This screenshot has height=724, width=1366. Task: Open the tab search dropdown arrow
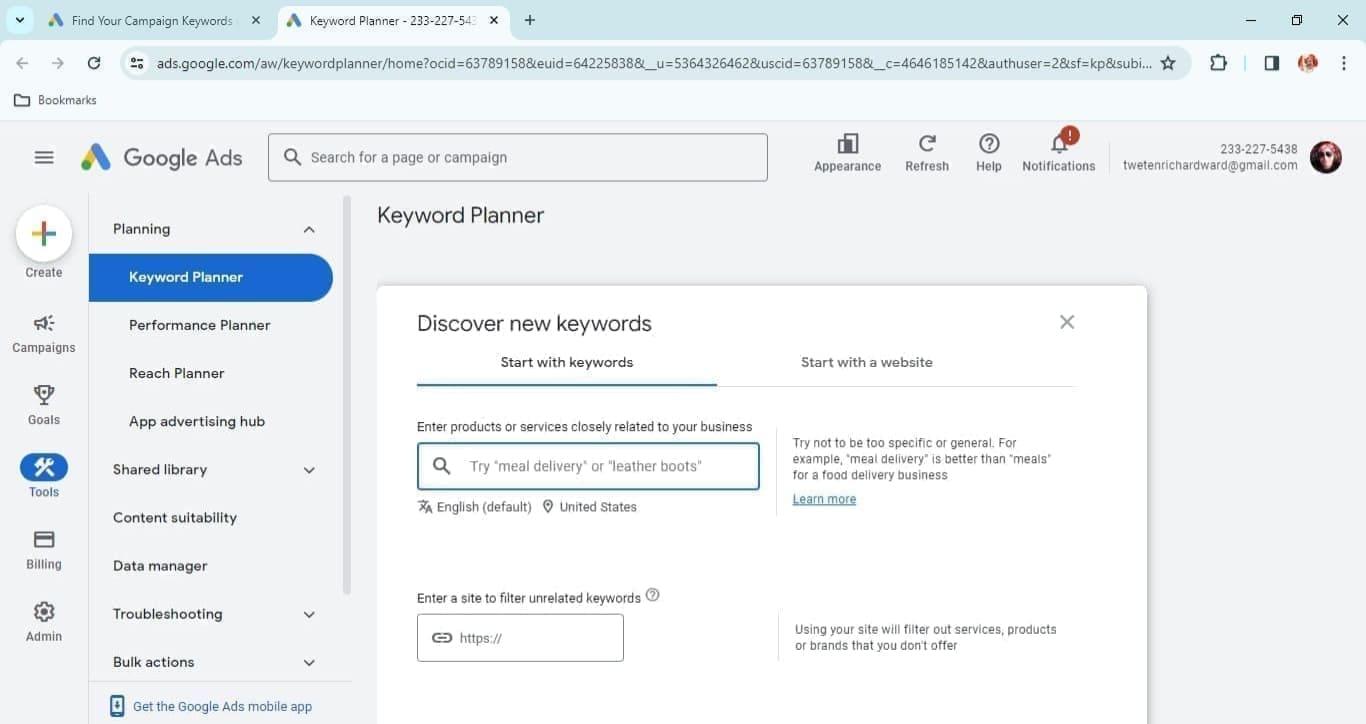[x=19, y=20]
